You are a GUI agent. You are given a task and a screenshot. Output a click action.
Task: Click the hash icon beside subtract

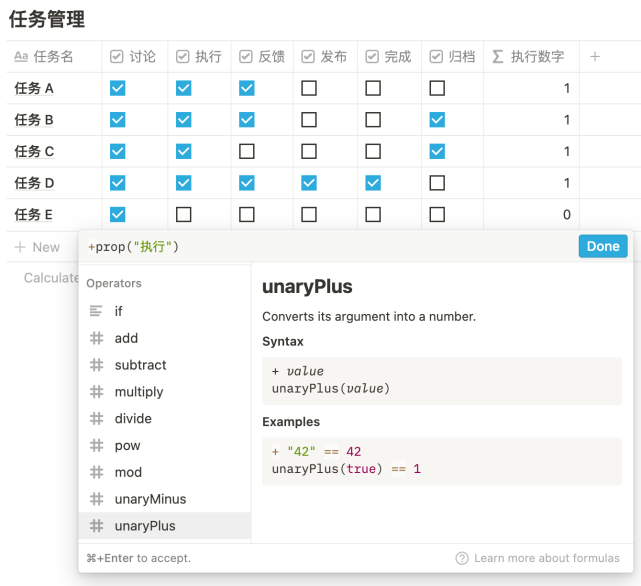(97, 365)
